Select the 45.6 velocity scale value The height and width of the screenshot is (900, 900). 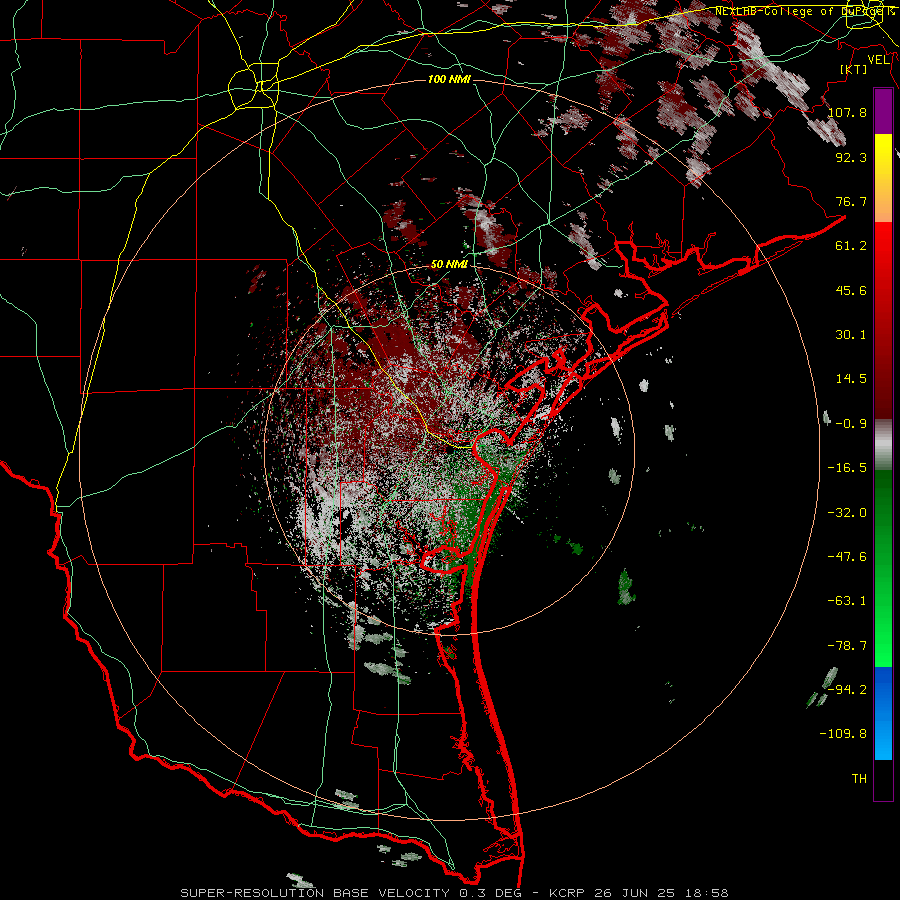point(851,290)
